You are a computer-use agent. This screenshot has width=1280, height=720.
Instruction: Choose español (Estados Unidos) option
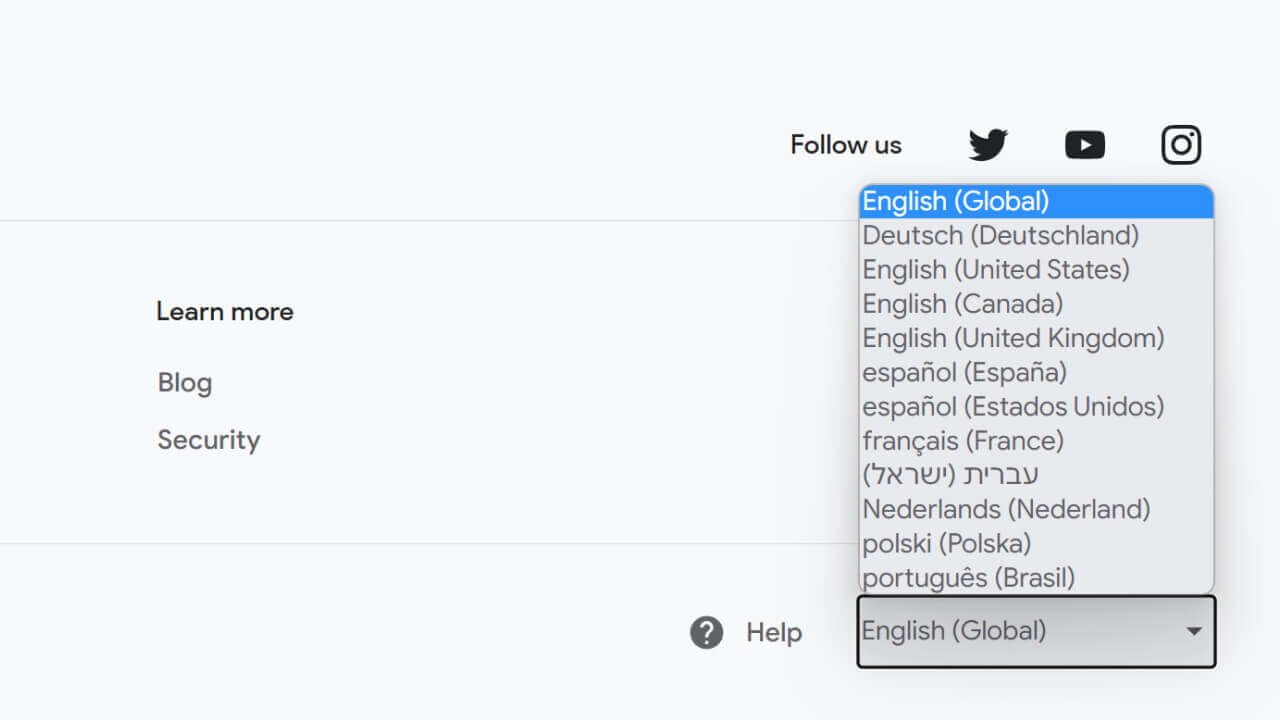[x=1036, y=406]
